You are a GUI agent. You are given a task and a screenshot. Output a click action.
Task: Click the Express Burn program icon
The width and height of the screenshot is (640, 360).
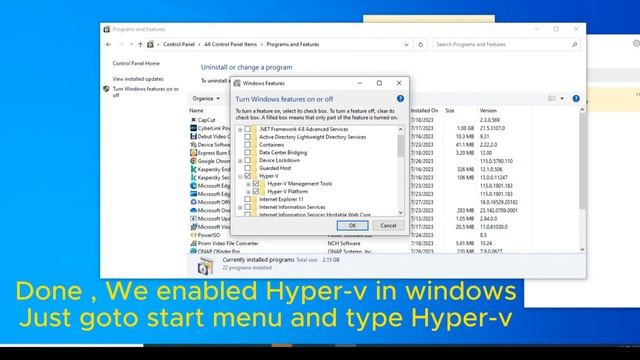(x=193, y=153)
